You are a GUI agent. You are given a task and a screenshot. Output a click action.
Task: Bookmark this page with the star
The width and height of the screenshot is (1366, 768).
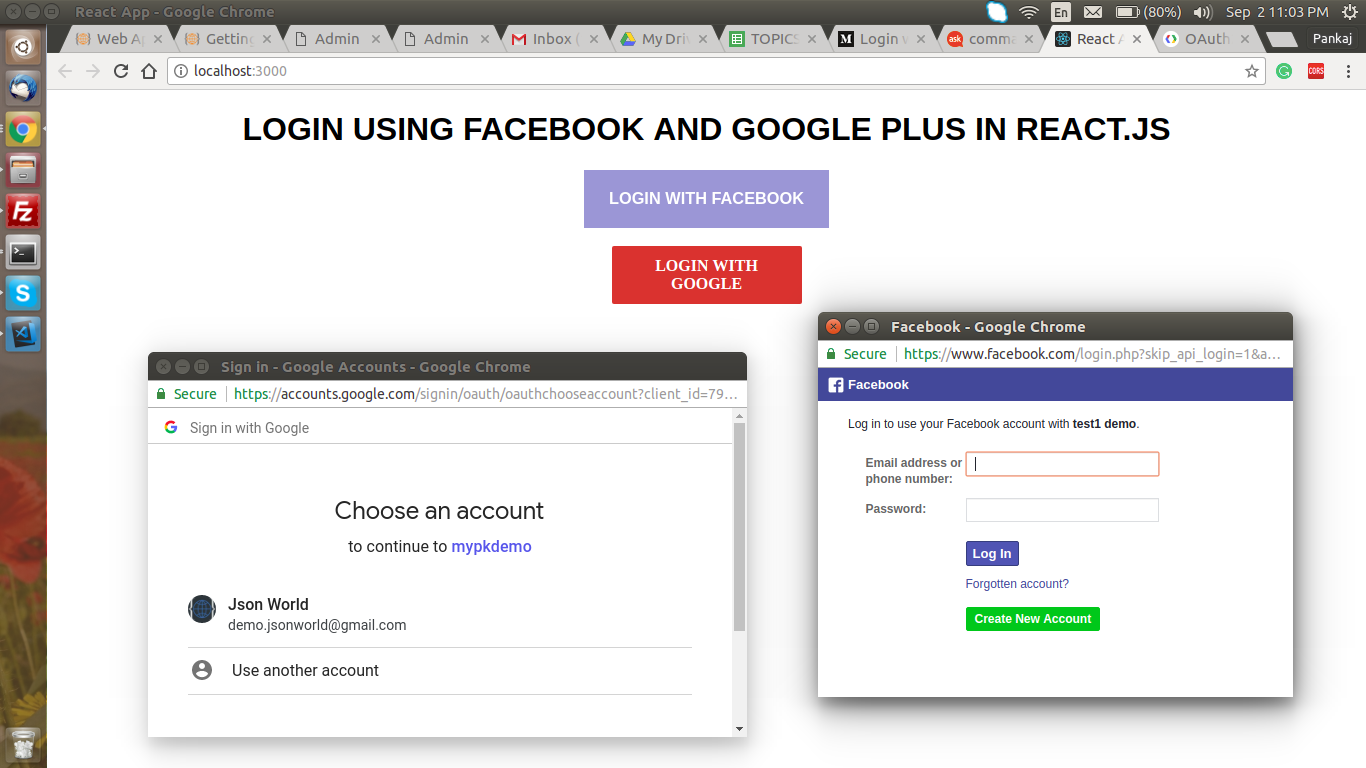pos(1251,71)
